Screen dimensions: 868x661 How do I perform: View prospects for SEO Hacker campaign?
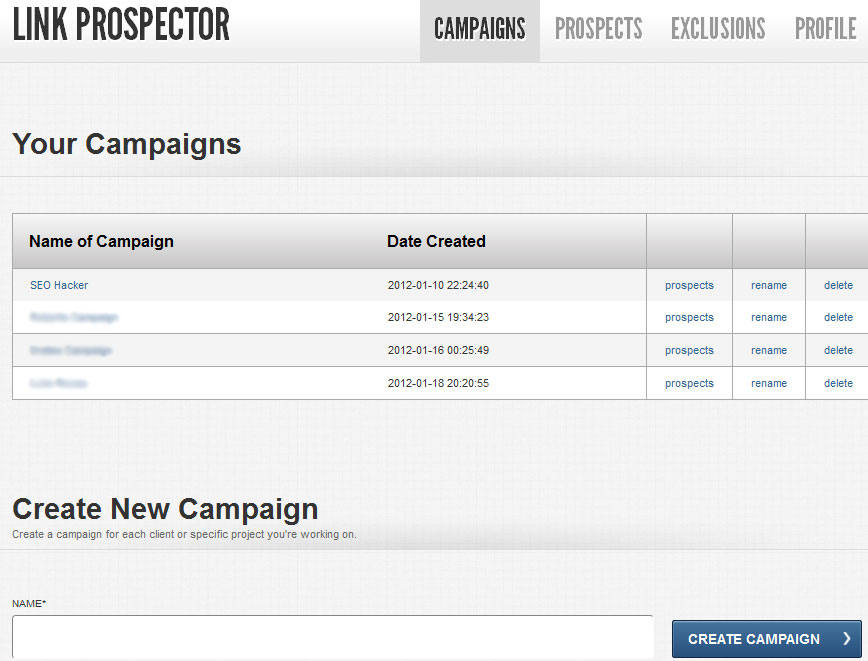pos(689,285)
